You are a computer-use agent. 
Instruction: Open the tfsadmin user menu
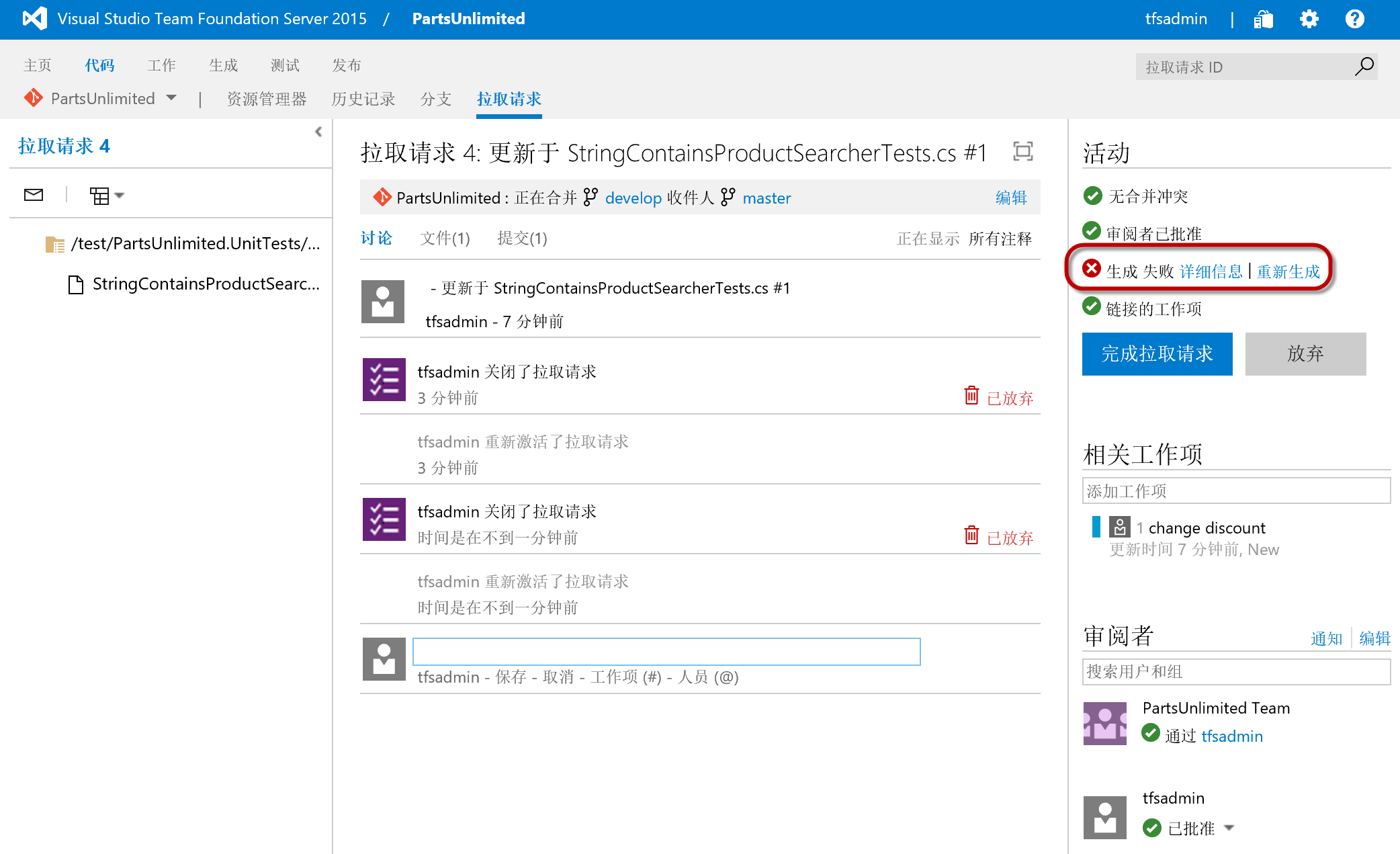1176,19
